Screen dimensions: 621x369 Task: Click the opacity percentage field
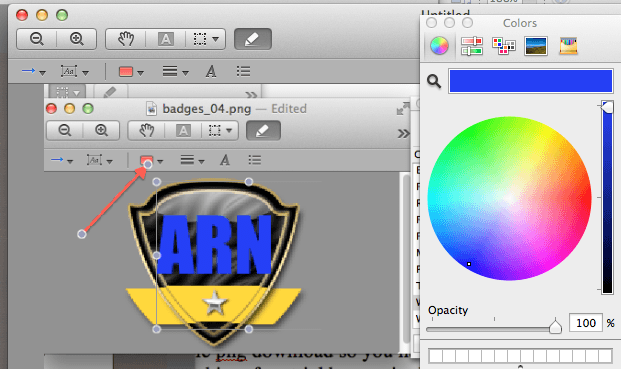pyautogui.click(x=586, y=323)
